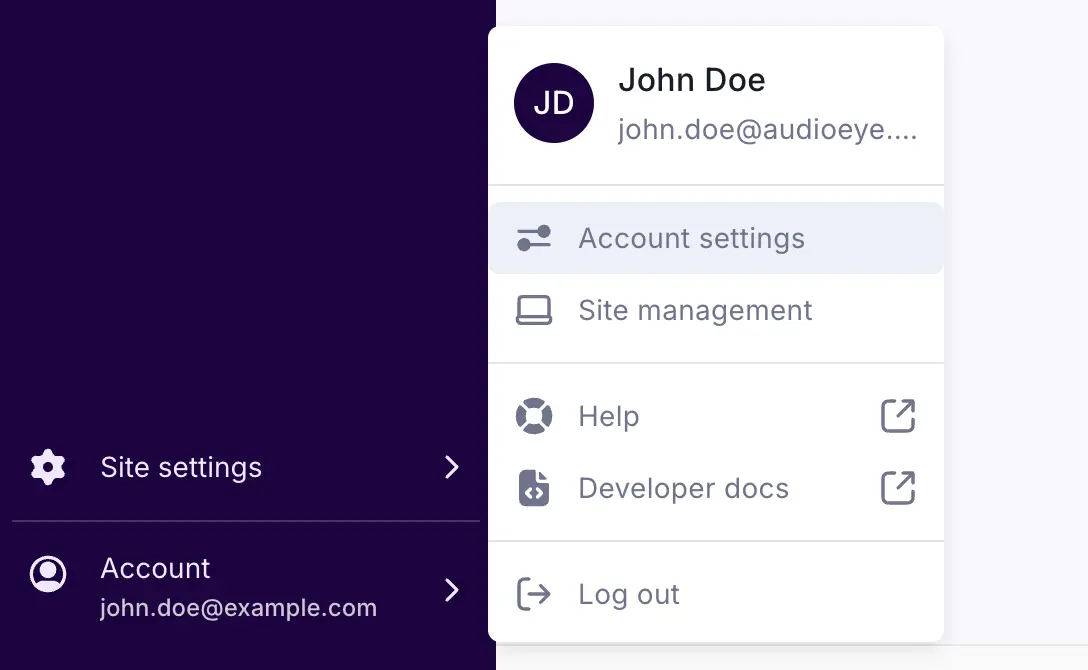Click the Log out arrow icon
1088x670 pixels.
[x=534, y=594]
